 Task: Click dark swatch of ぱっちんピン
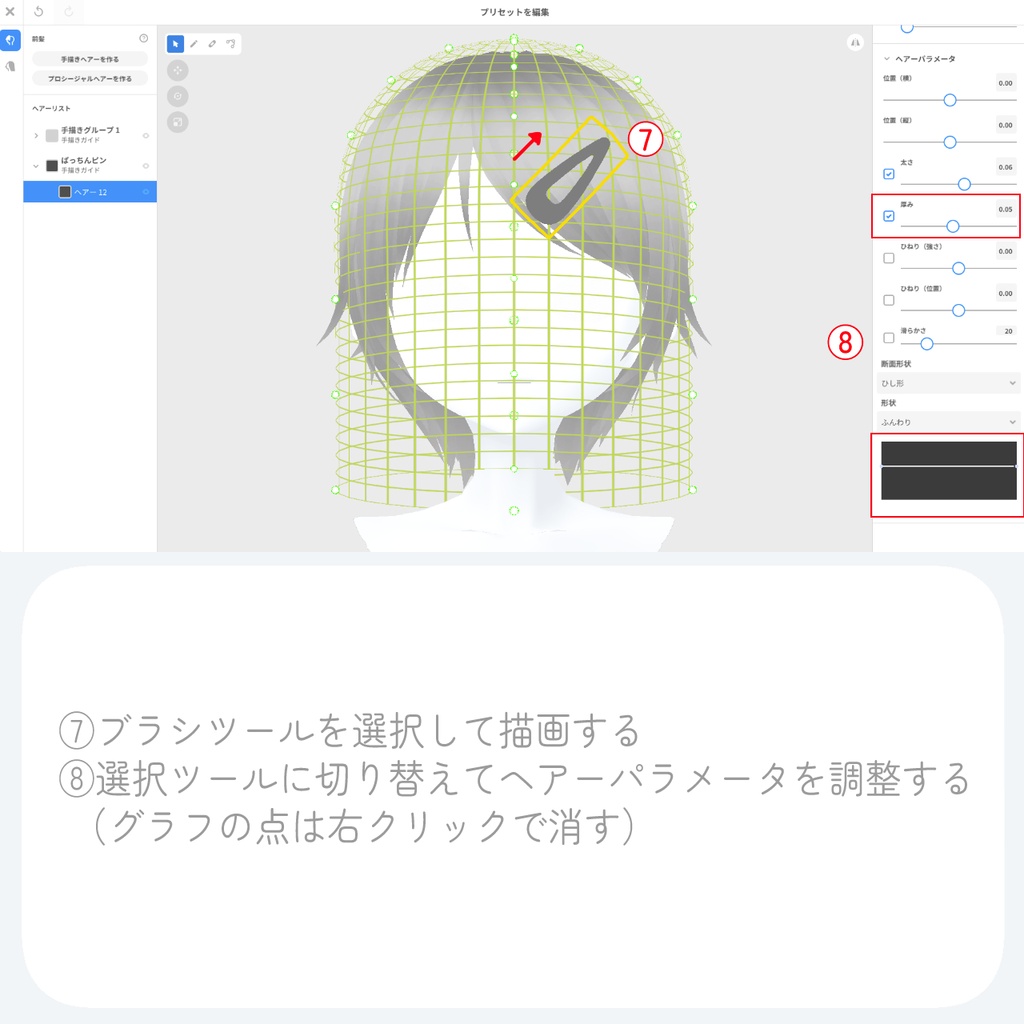[52, 166]
